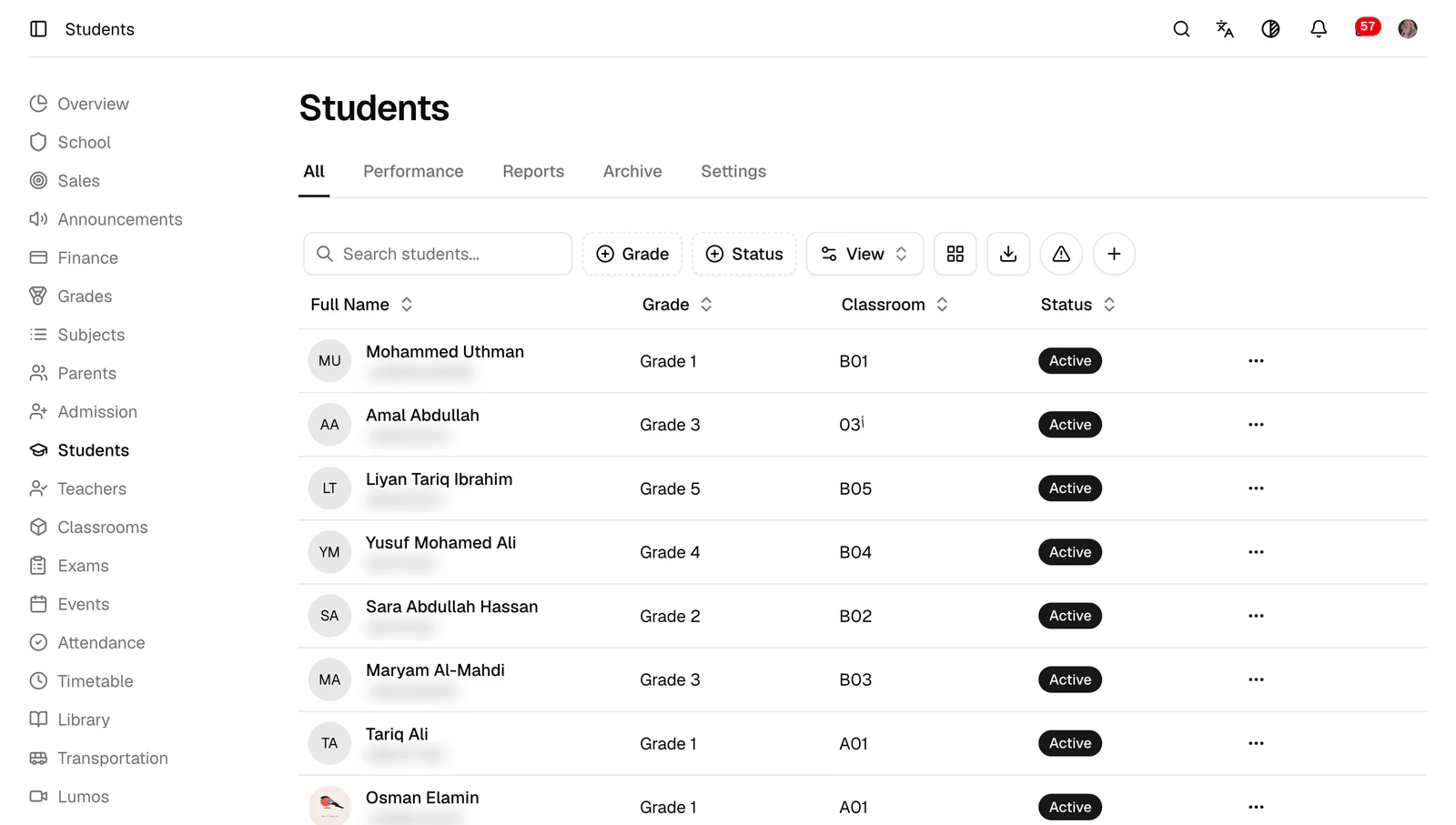Open notifications bell
1456x825 pixels.
[1319, 29]
